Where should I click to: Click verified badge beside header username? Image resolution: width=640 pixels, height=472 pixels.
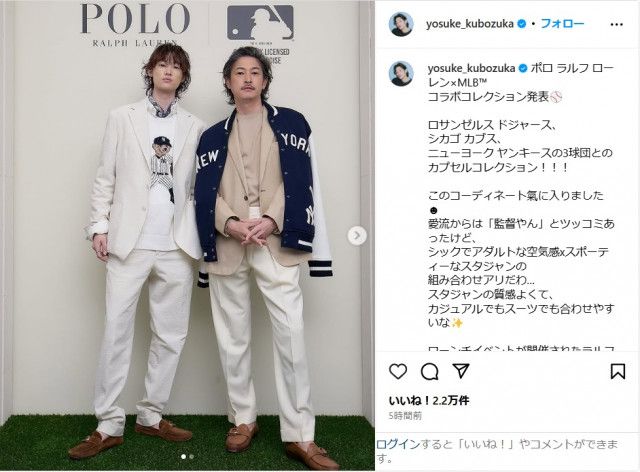pyautogui.click(x=522, y=24)
